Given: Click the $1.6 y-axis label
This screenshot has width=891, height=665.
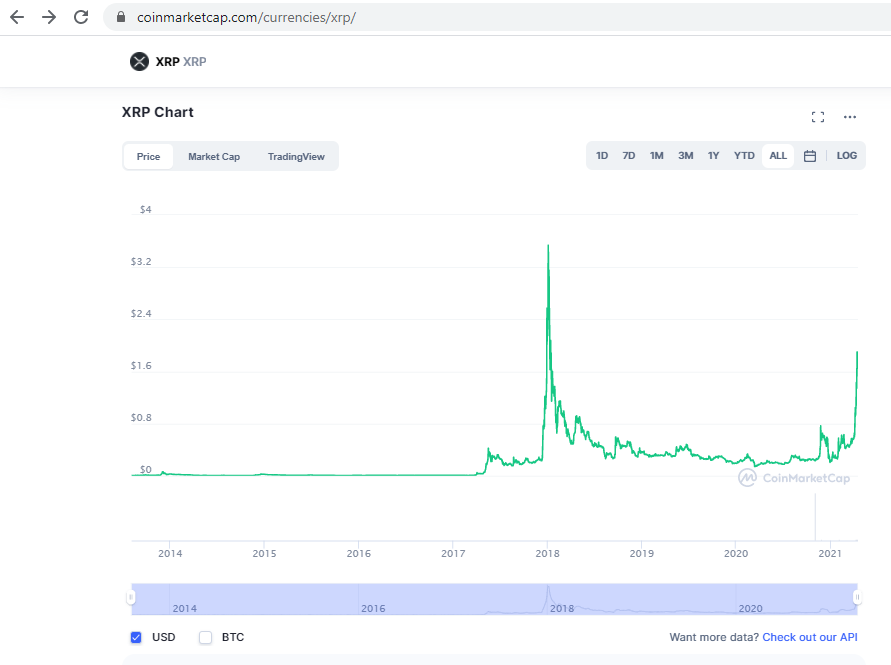Looking at the screenshot, I should [141, 365].
